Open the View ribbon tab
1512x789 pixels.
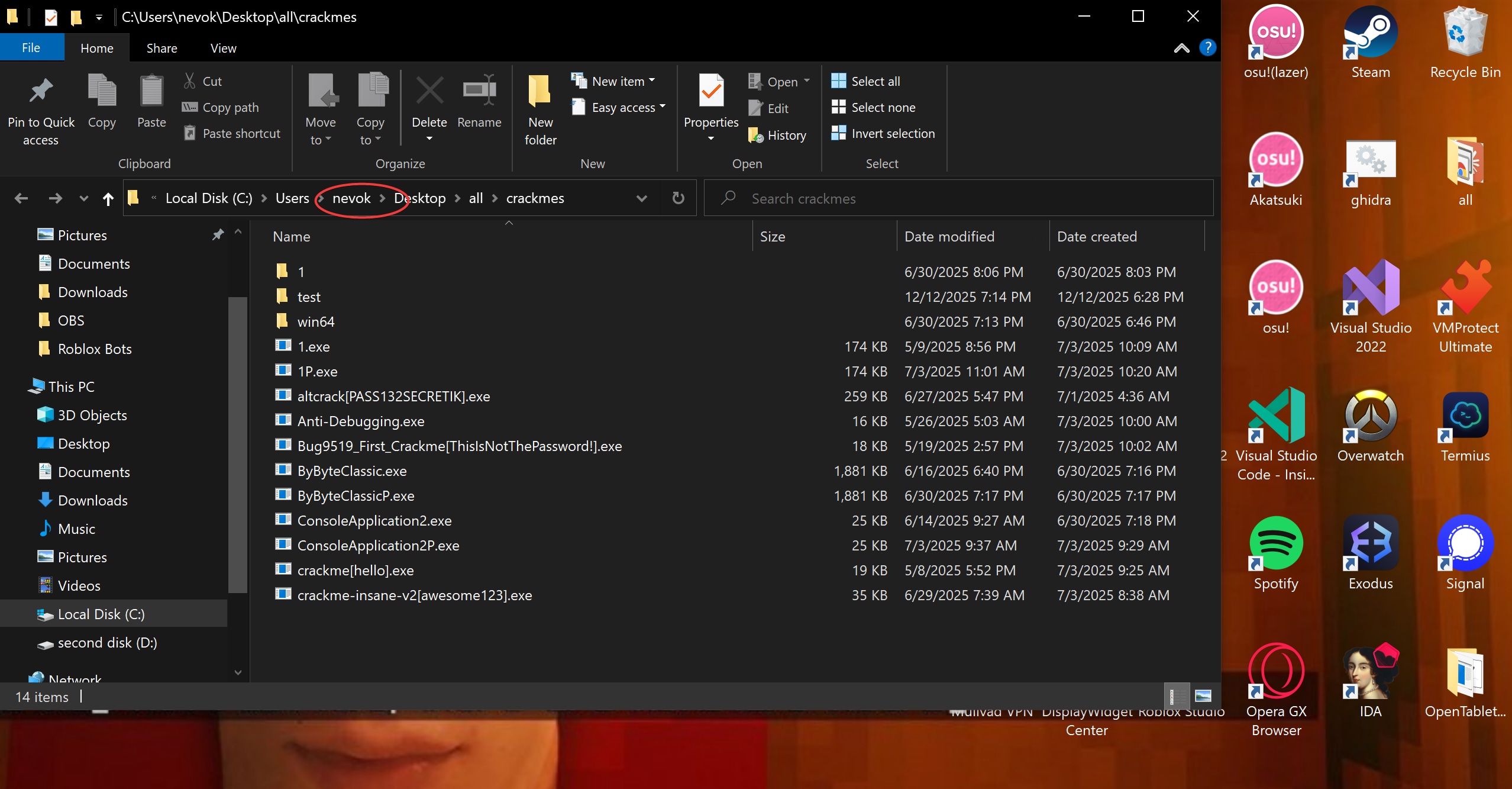[x=223, y=48]
